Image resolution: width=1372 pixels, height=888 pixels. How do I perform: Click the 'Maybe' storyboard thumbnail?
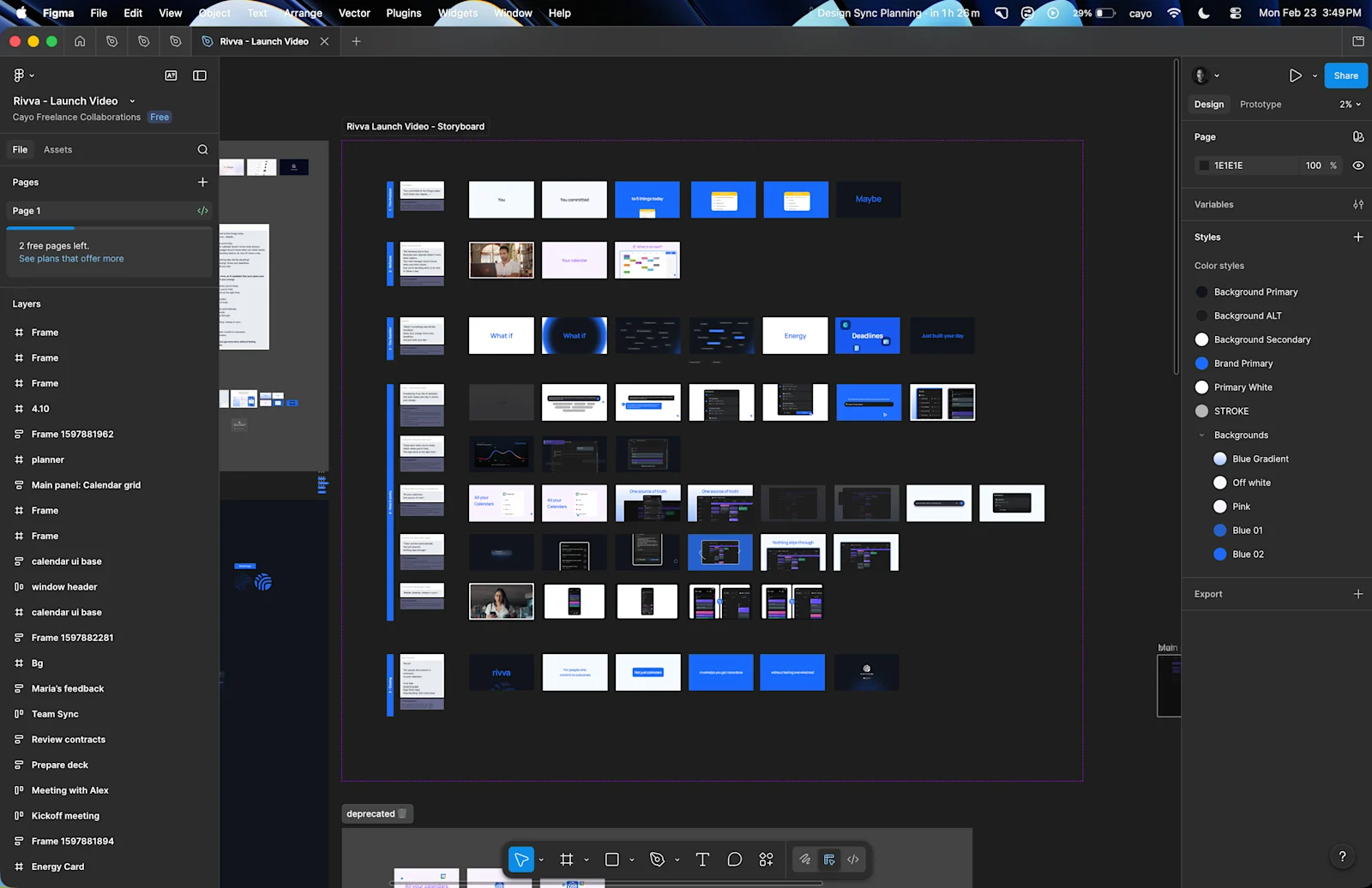(x=869, y=199)
